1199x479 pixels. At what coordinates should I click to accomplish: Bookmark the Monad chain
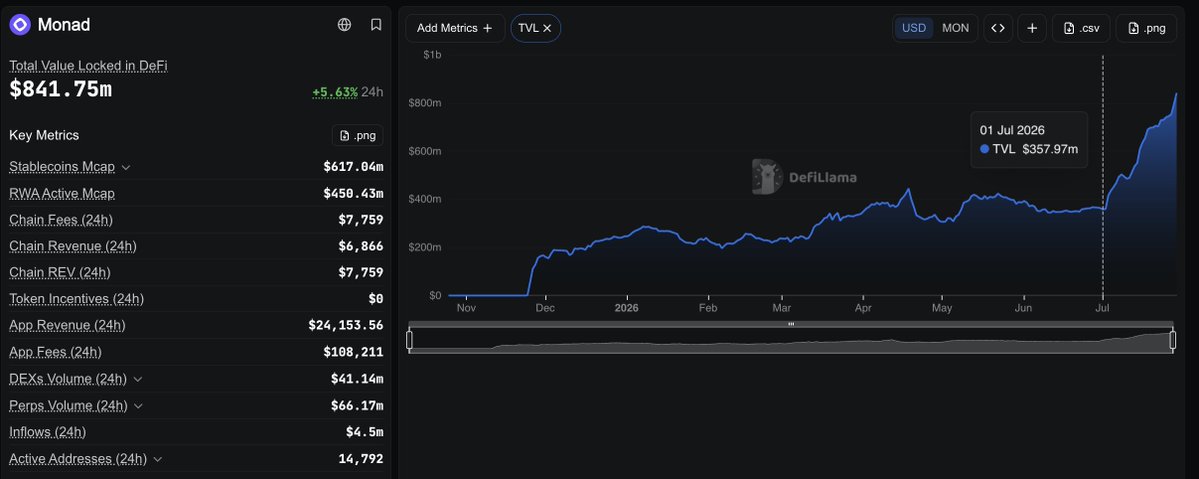pyautogui.click(x=375, y=24)
